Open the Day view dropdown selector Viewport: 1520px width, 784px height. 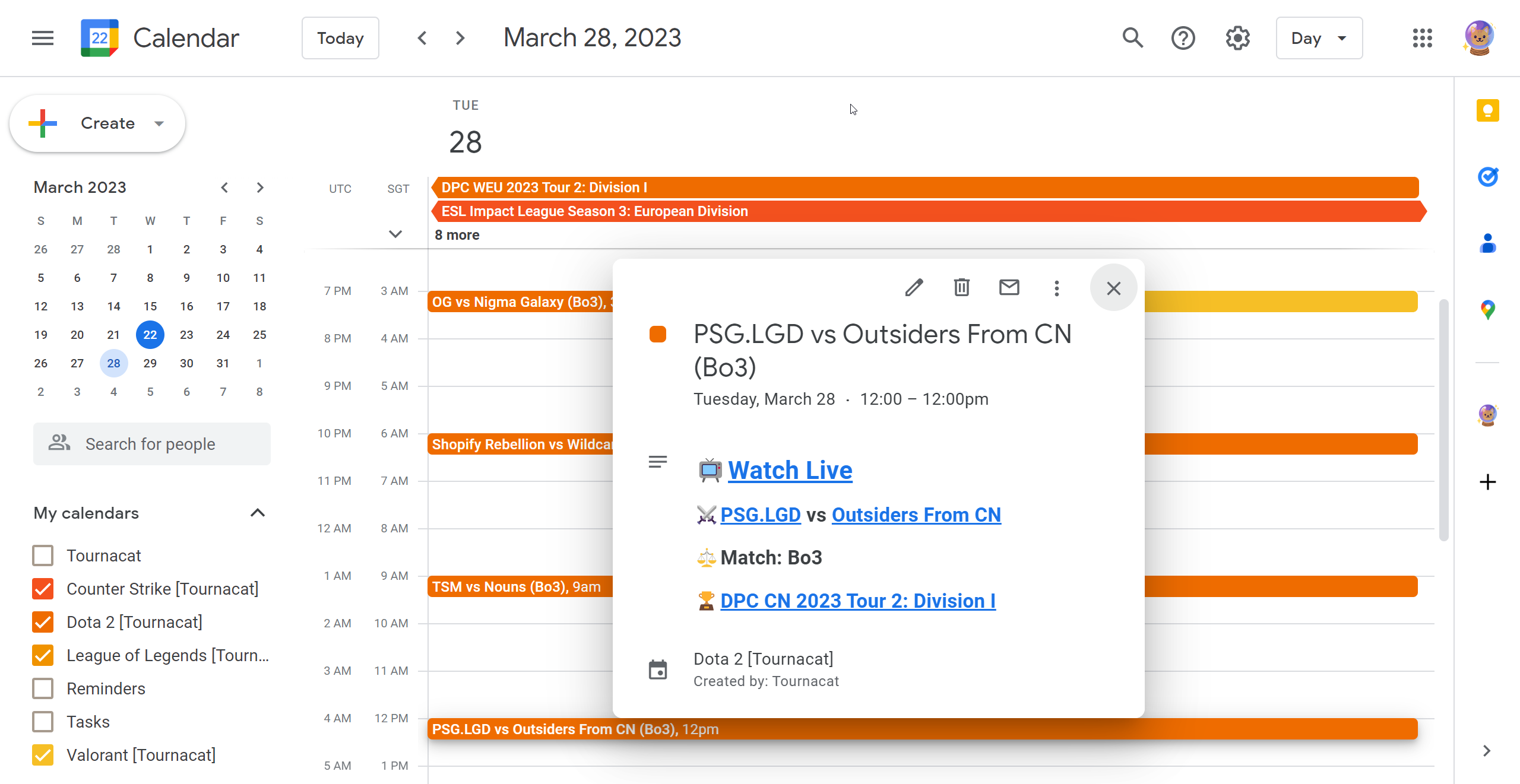point(1318,38)
